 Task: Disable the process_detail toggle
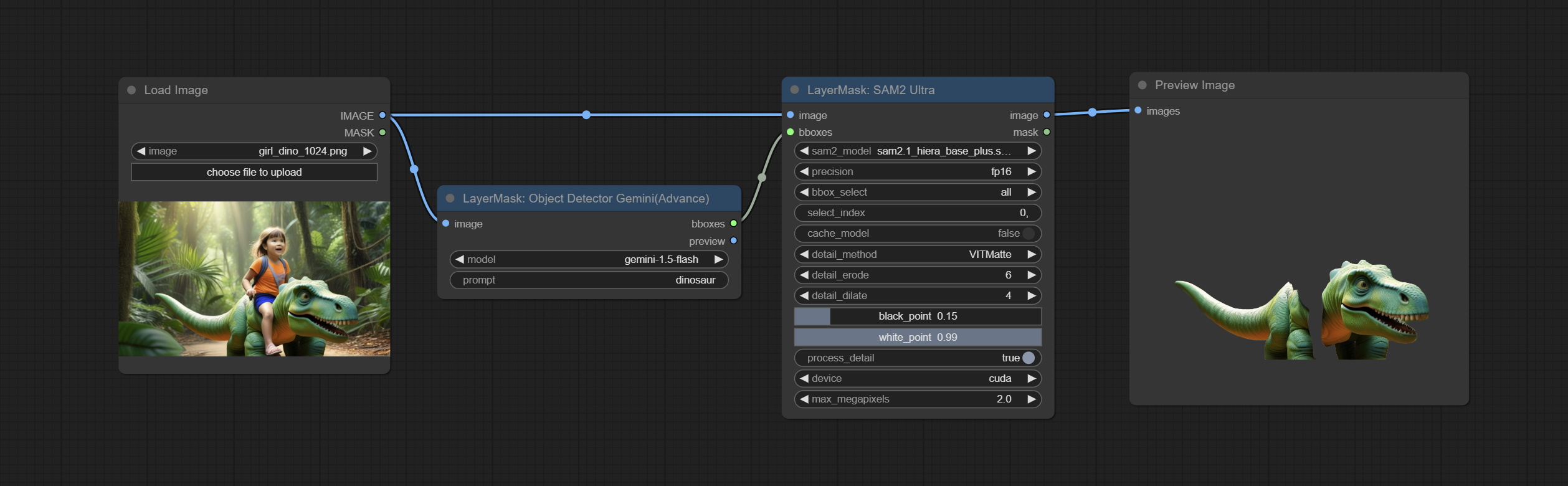tap(1028, 358)
